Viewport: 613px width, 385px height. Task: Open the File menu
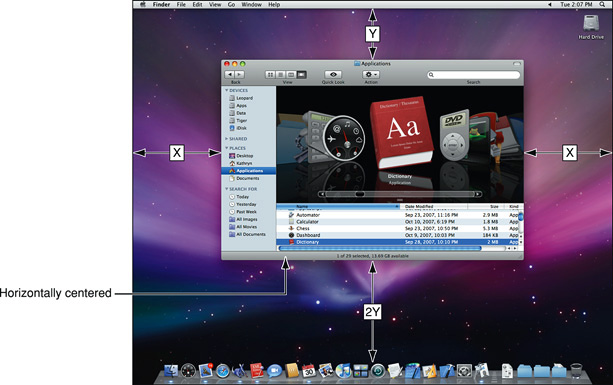point(181,5)
